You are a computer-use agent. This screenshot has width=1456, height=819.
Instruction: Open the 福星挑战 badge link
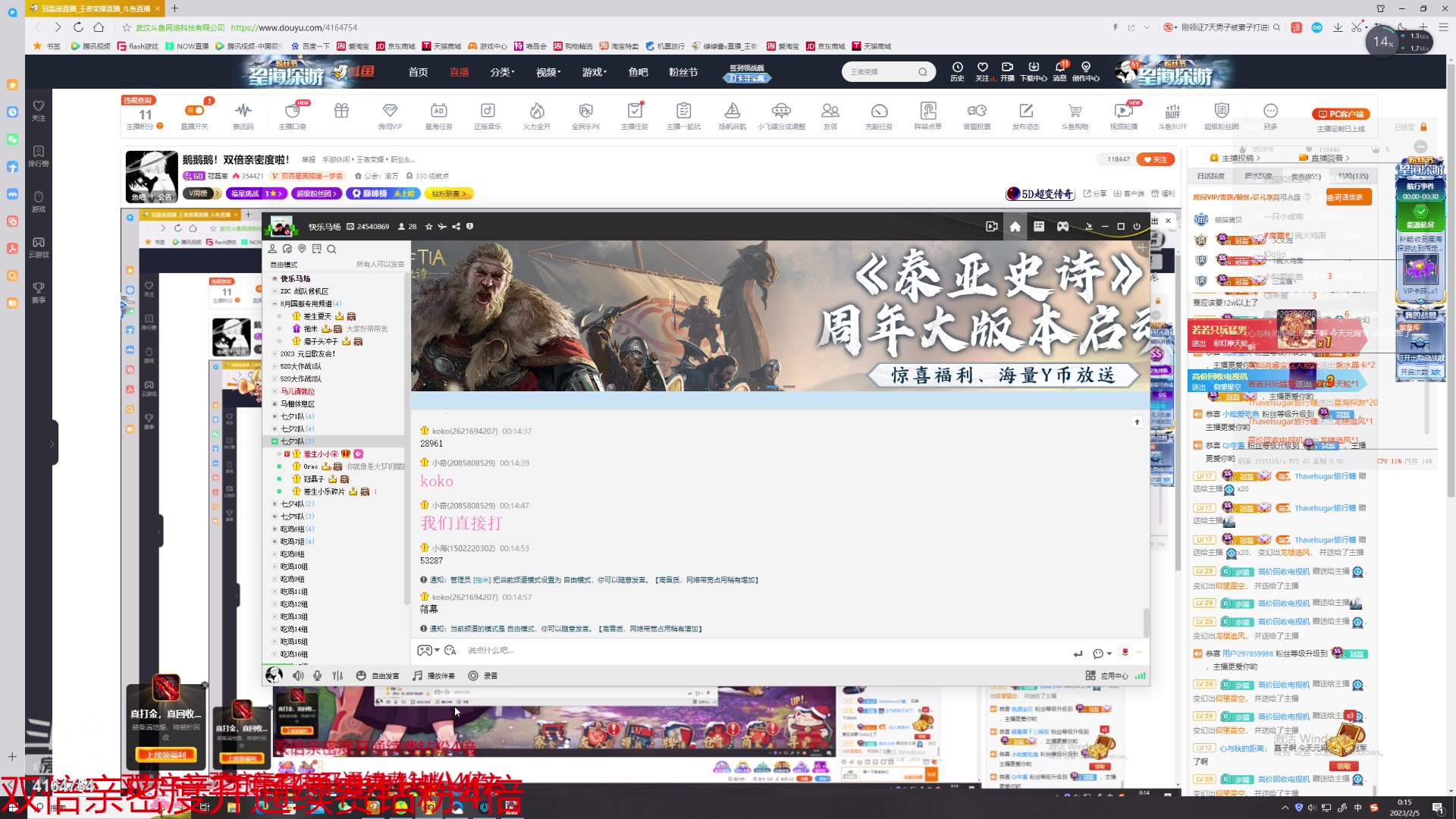(x=256, y=193)
